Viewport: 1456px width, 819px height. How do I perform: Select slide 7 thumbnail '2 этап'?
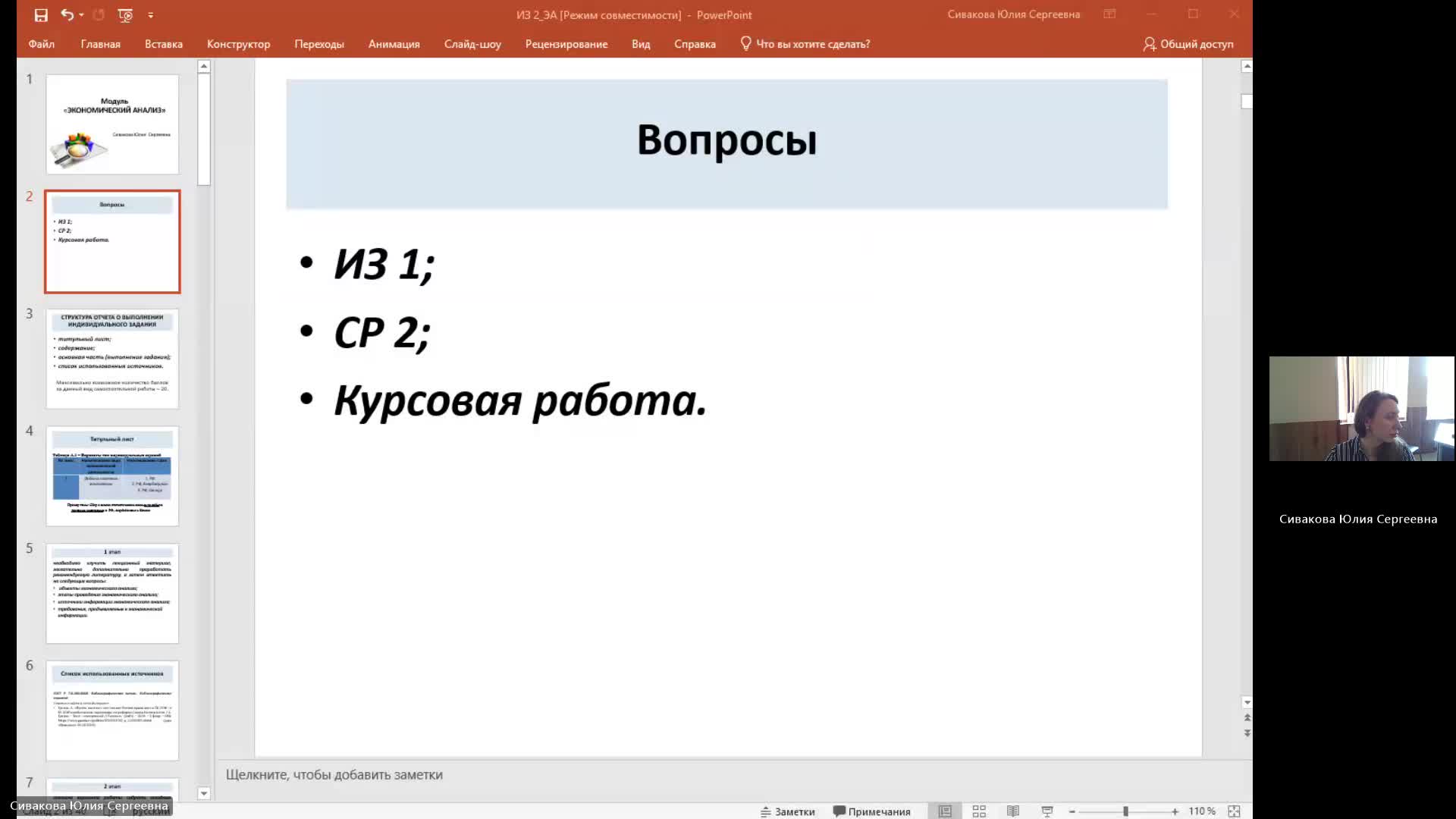click(112, 787)
